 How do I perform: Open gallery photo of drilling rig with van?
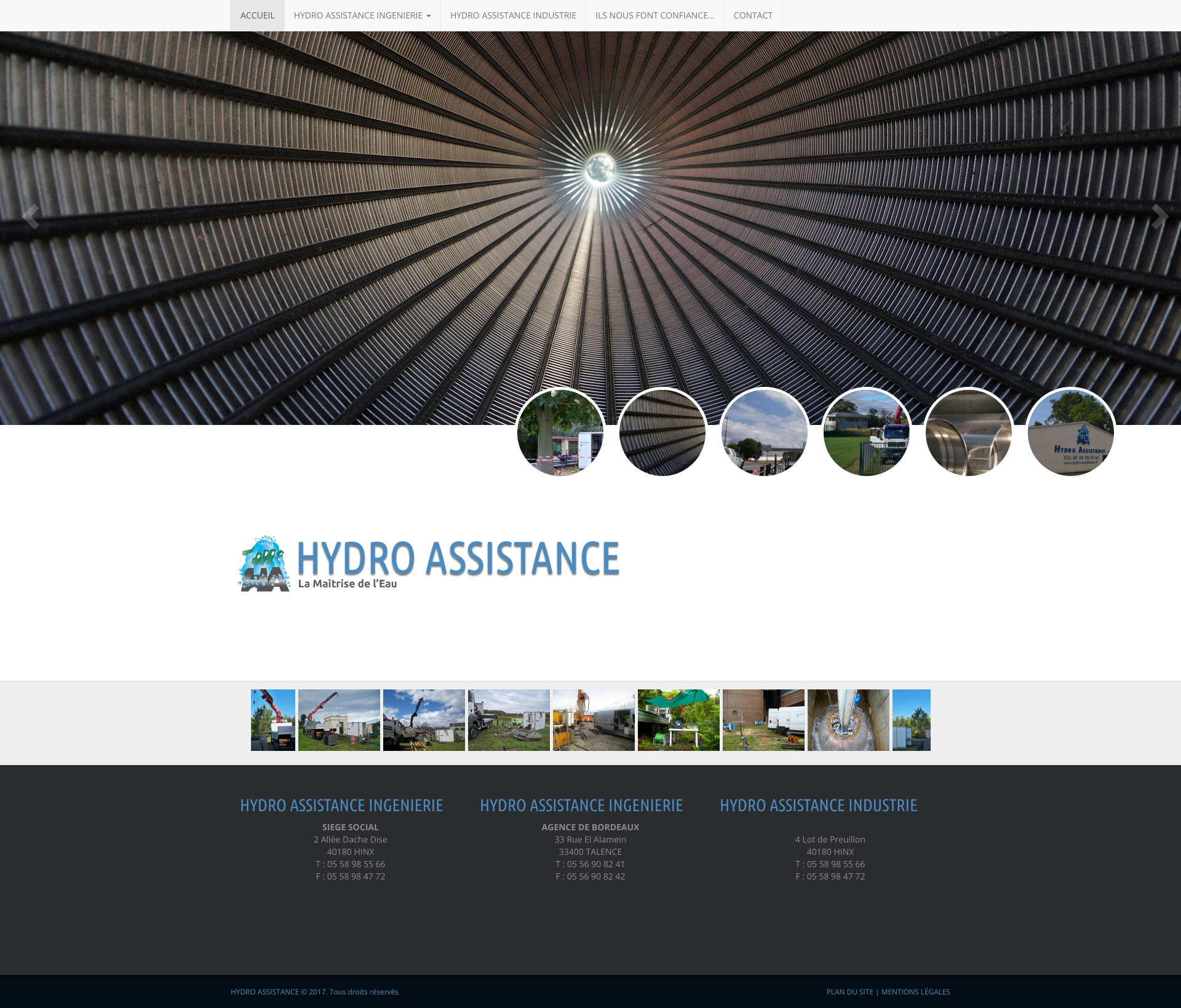click(594, 720)
